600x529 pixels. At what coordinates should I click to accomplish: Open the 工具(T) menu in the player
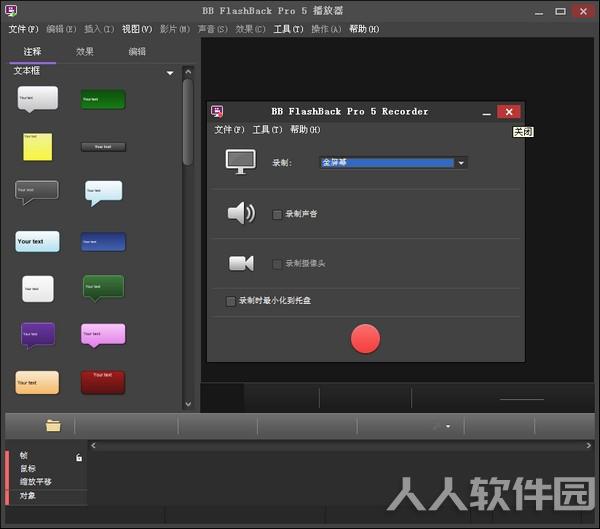[288, 29]
